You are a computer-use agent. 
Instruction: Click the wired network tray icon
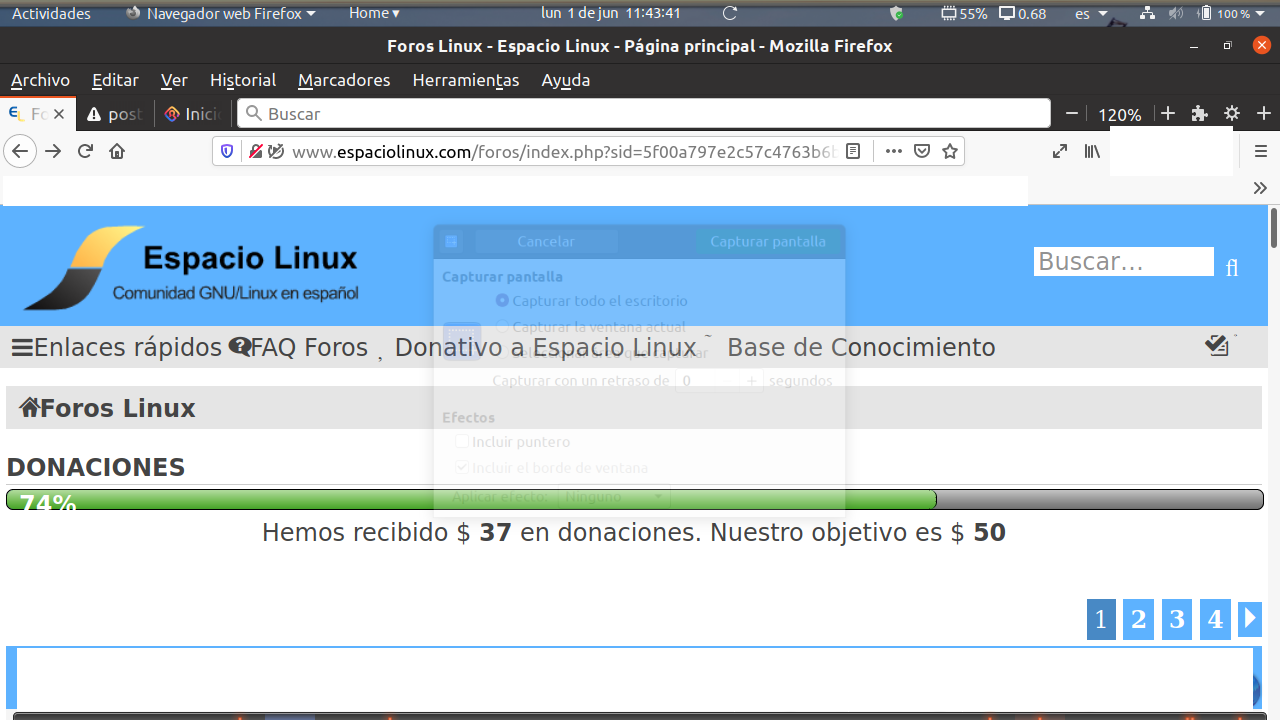tap(1147, 13)
